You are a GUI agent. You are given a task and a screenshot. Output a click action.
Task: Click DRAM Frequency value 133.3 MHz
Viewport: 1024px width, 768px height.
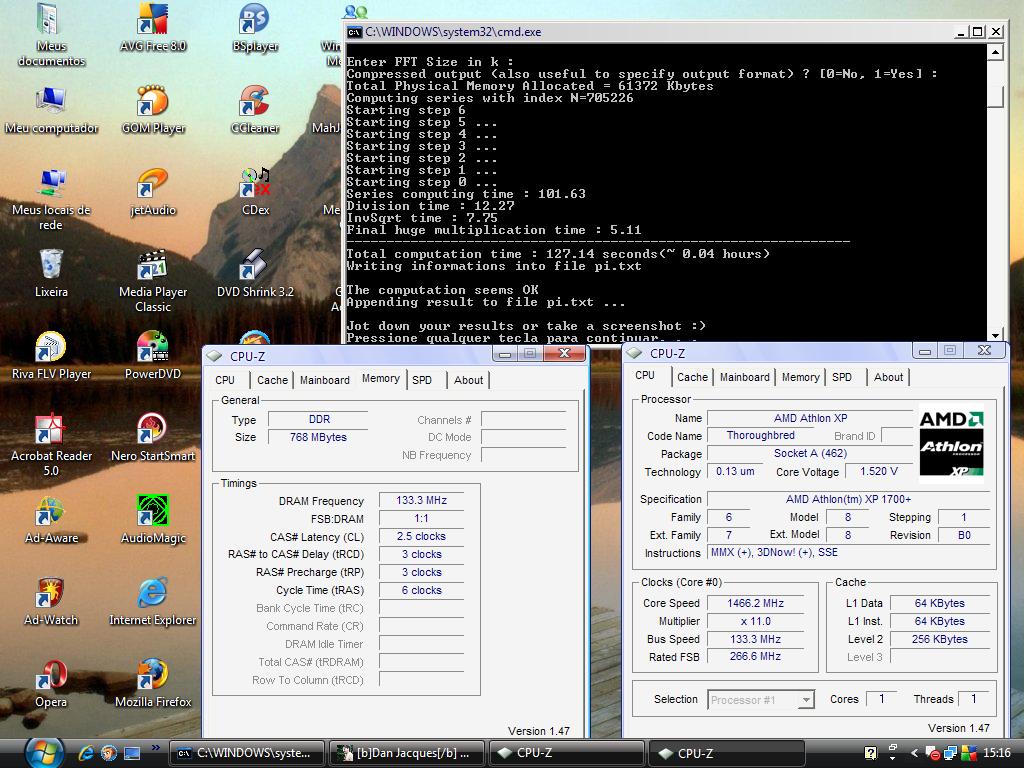point(421,500)
